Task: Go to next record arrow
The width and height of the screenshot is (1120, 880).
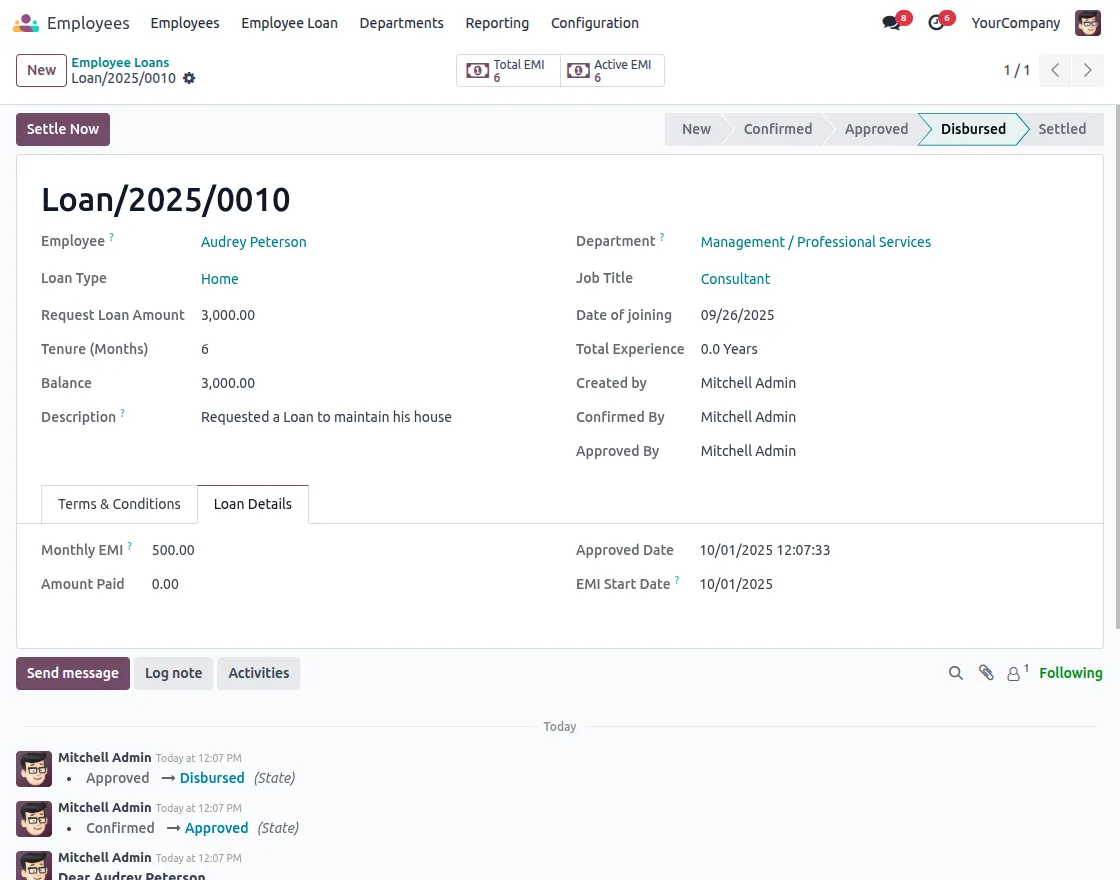Action: pyautogui.click(x=1087, y=70)
